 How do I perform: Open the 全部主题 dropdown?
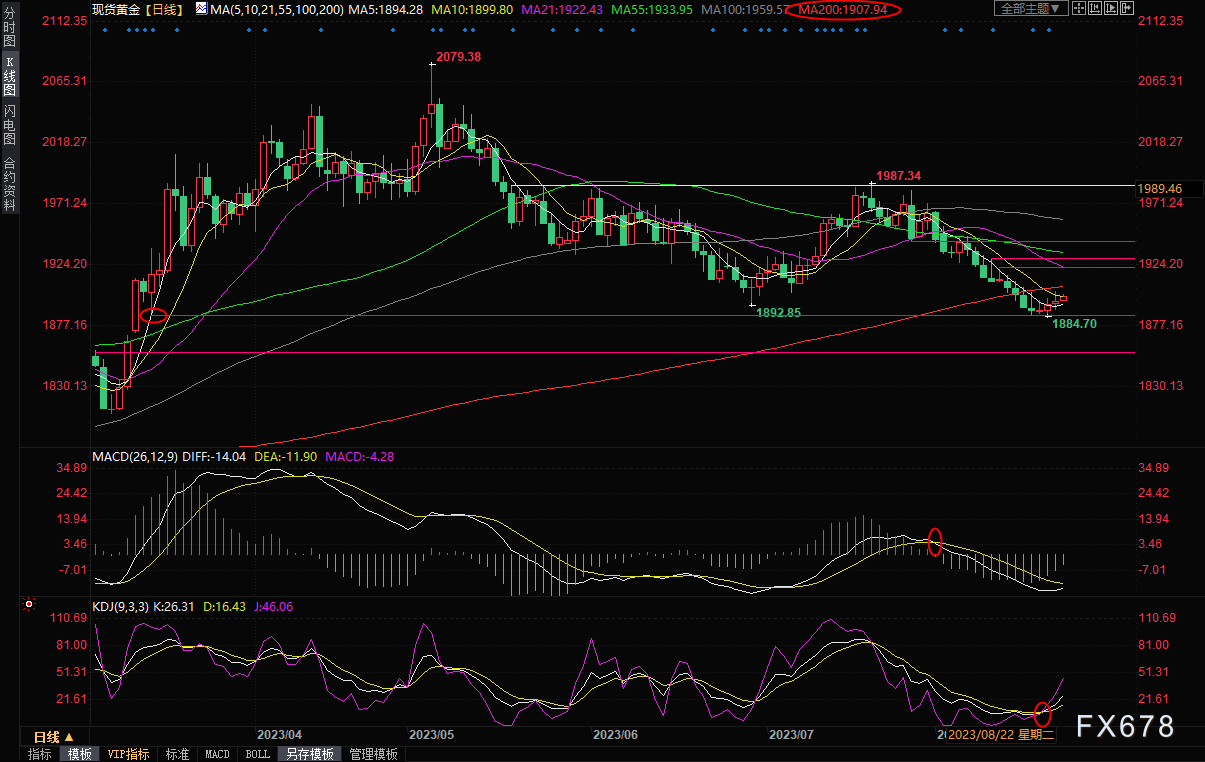coord(1029,9)
